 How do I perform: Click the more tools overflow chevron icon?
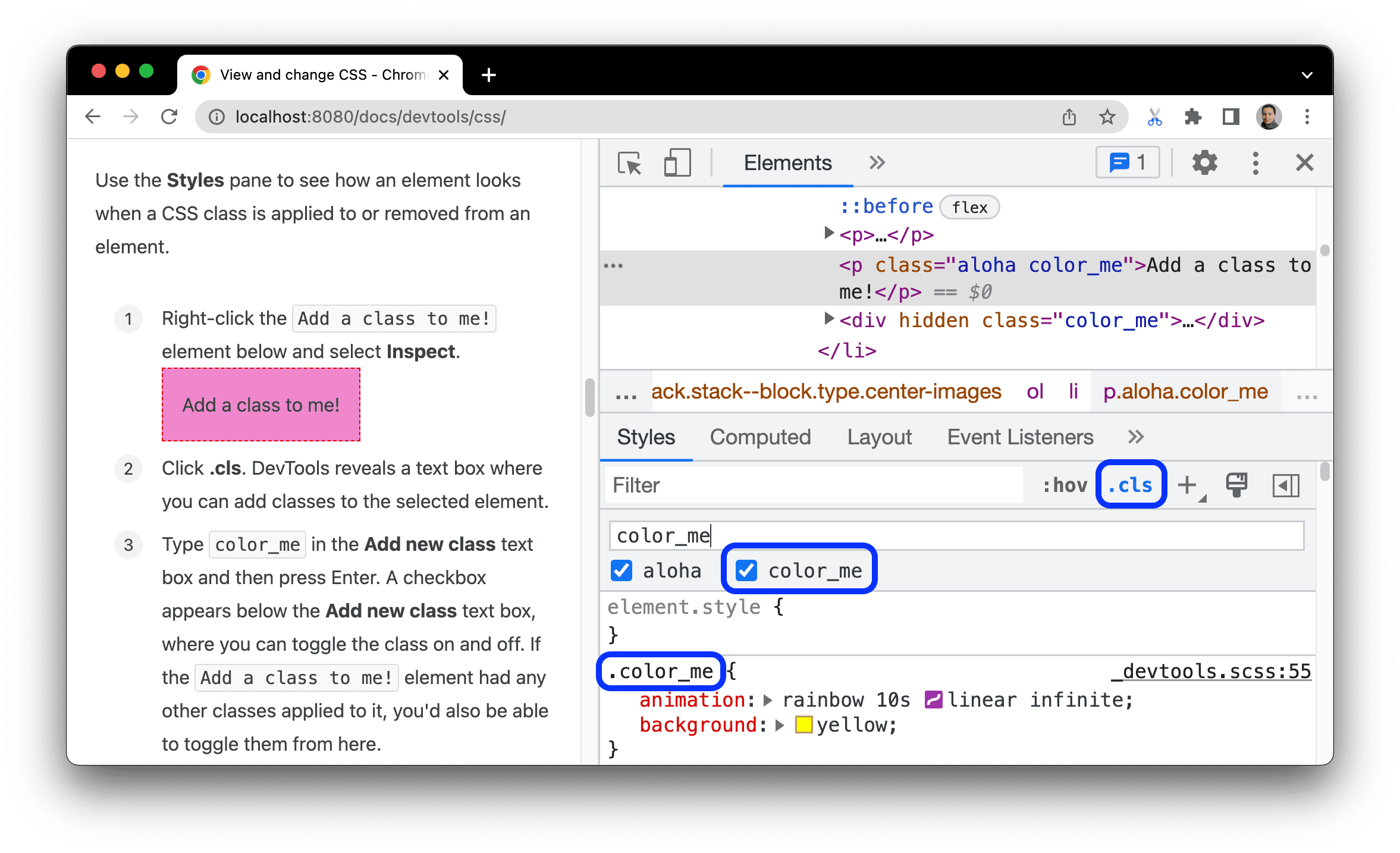(x=877, y=164)
